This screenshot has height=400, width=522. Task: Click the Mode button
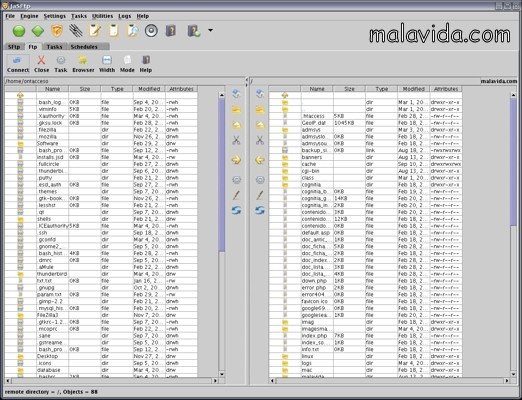point(127,64)
